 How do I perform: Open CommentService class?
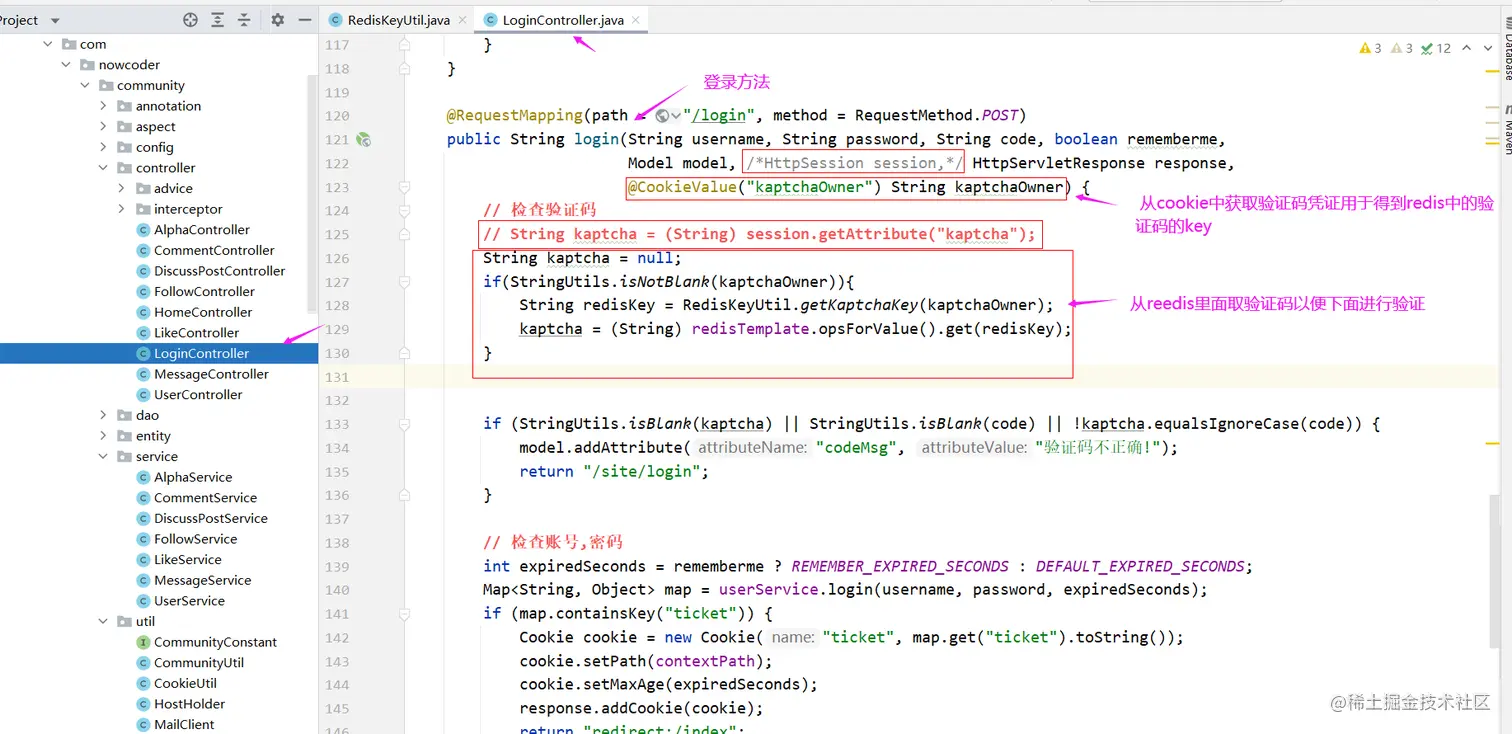coord(205,498)
